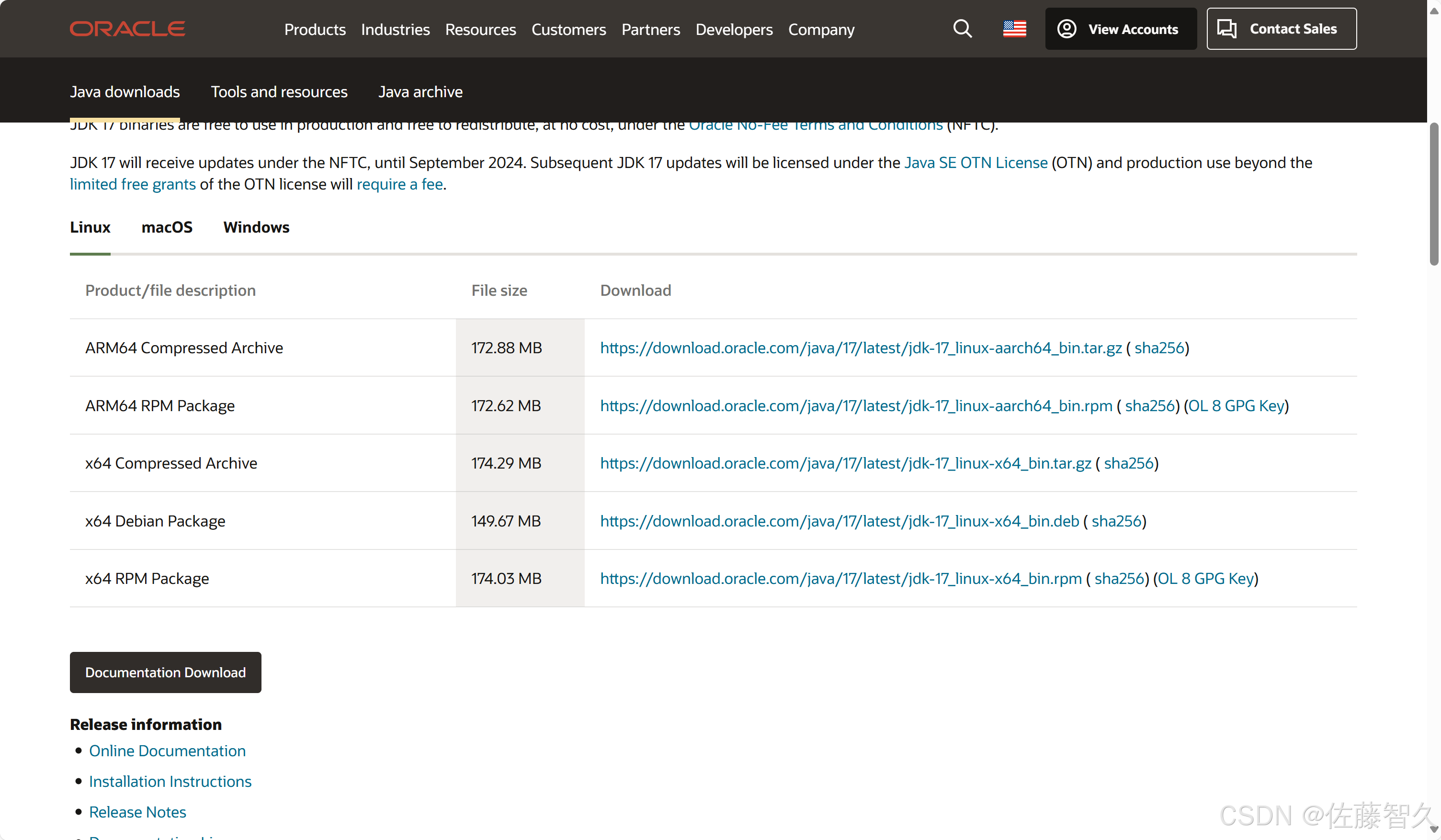Download jdk-17_linux-x64_bin.rpm link
Image resolution: width=1441 pixels, height=840 pixels.
tap(840, 578)
